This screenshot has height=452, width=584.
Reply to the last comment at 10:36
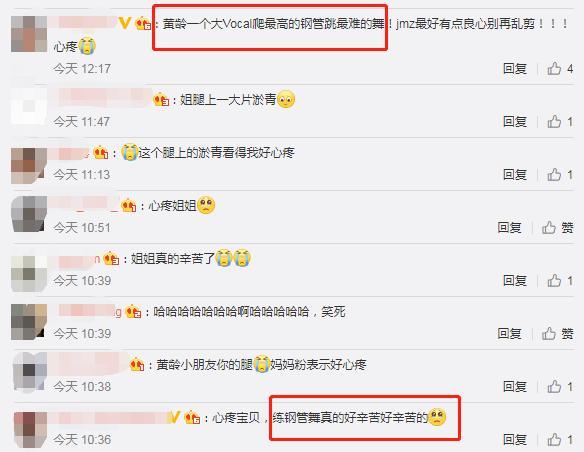515,440
